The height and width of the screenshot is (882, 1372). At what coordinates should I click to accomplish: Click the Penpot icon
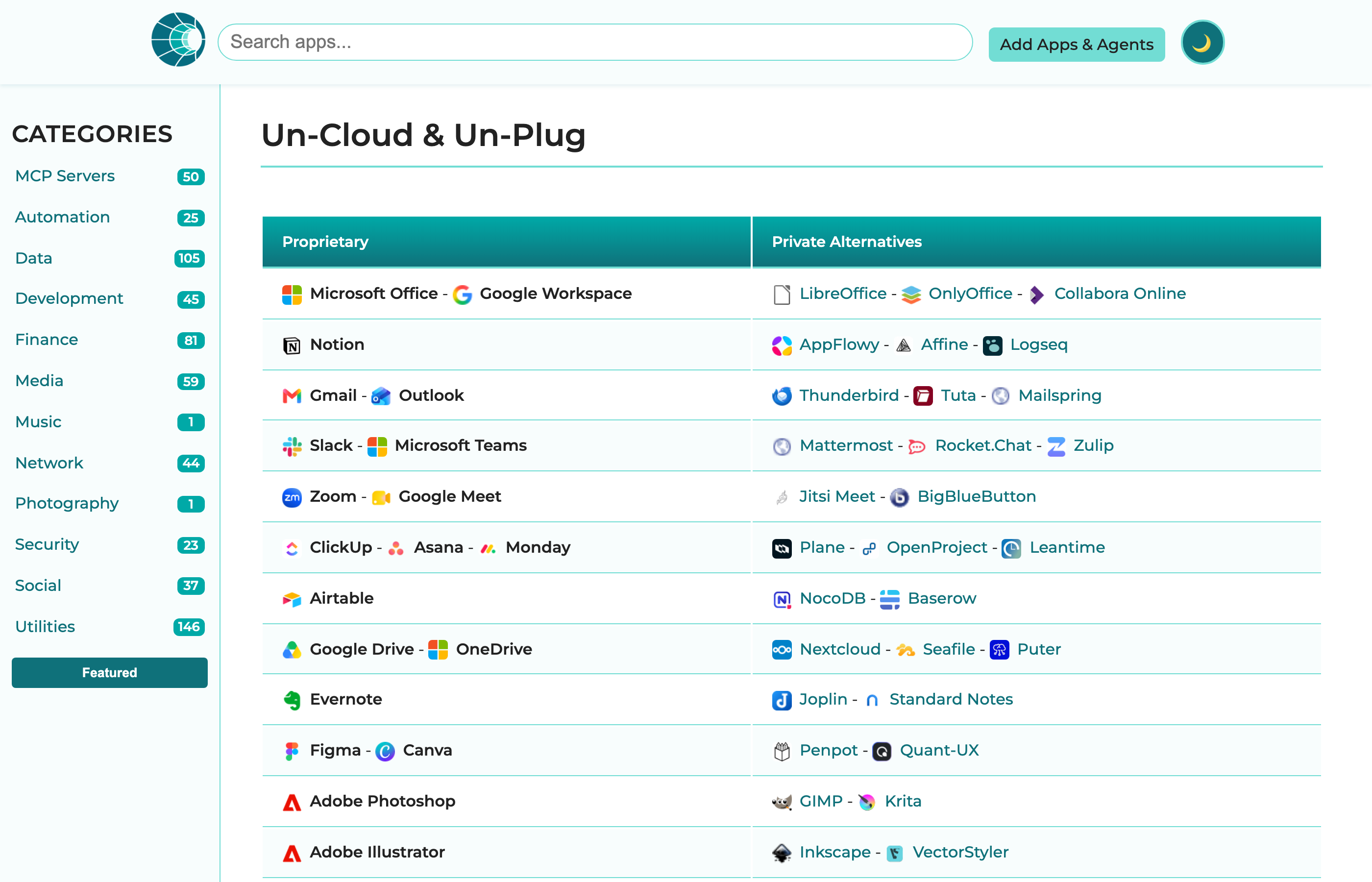(782, 751)
